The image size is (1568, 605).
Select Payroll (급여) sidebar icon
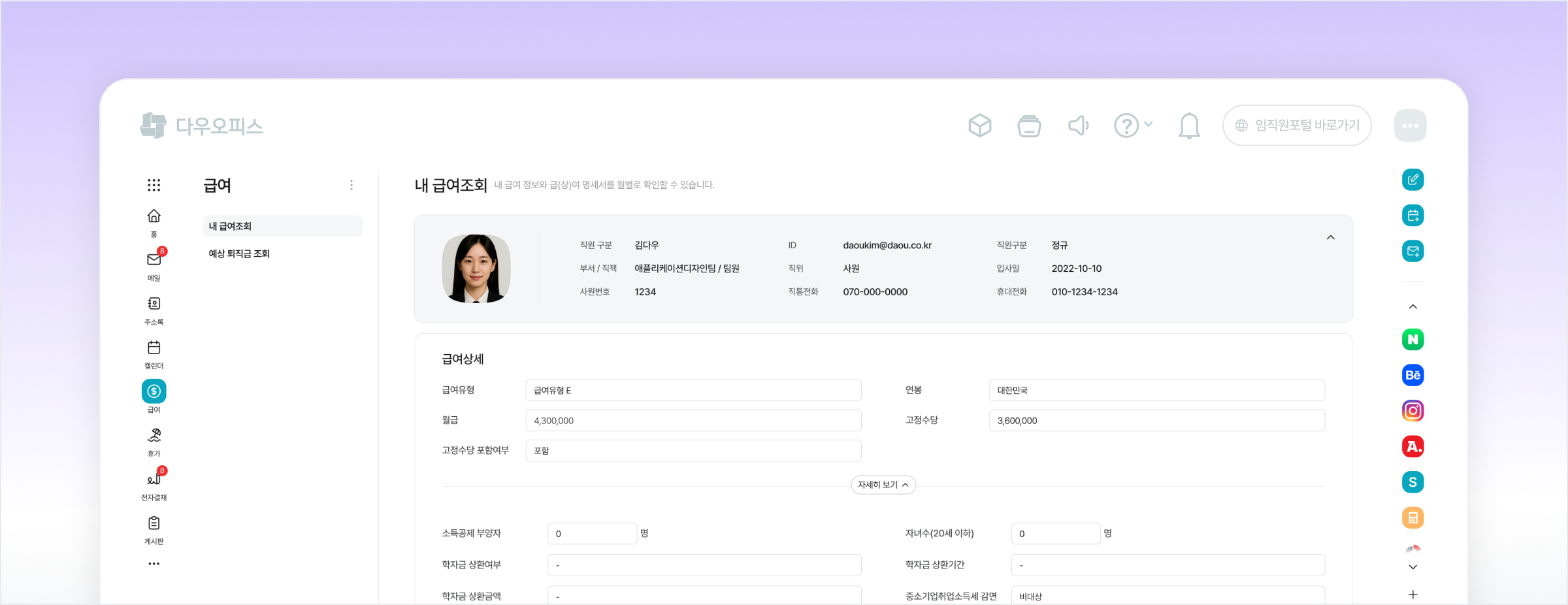pos(154,391)
